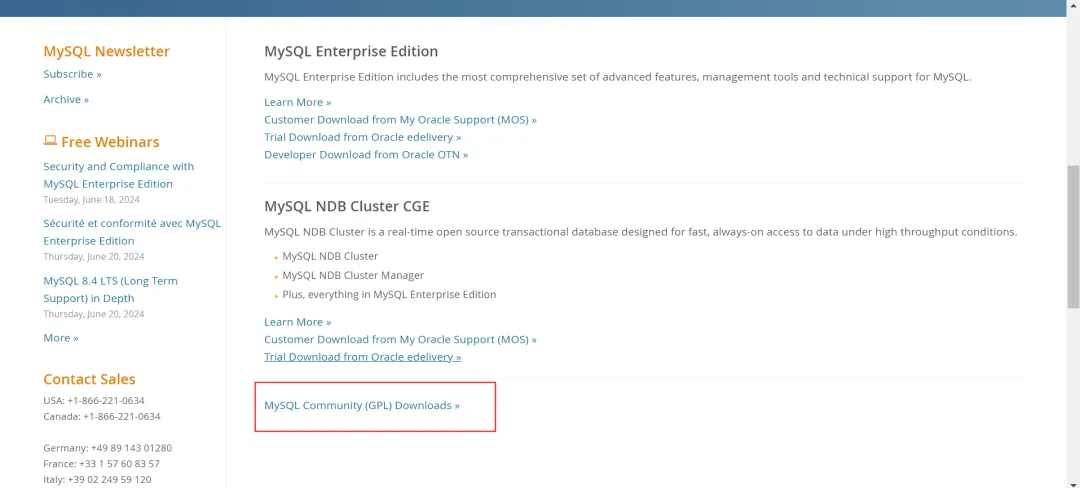Open Enterprise Customer Download from My Oracle Support
The height and width of the screenshot is (488, 1080).
pos(400,119)
